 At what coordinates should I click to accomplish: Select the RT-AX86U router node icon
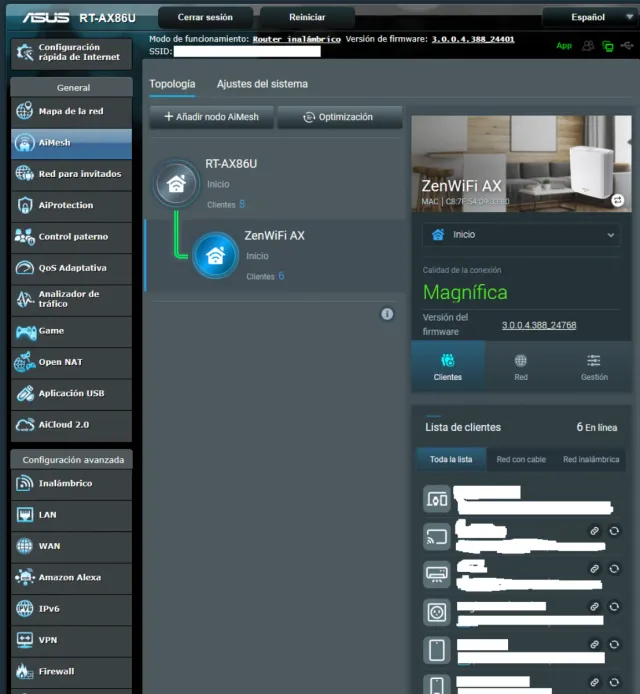[176, 183]
